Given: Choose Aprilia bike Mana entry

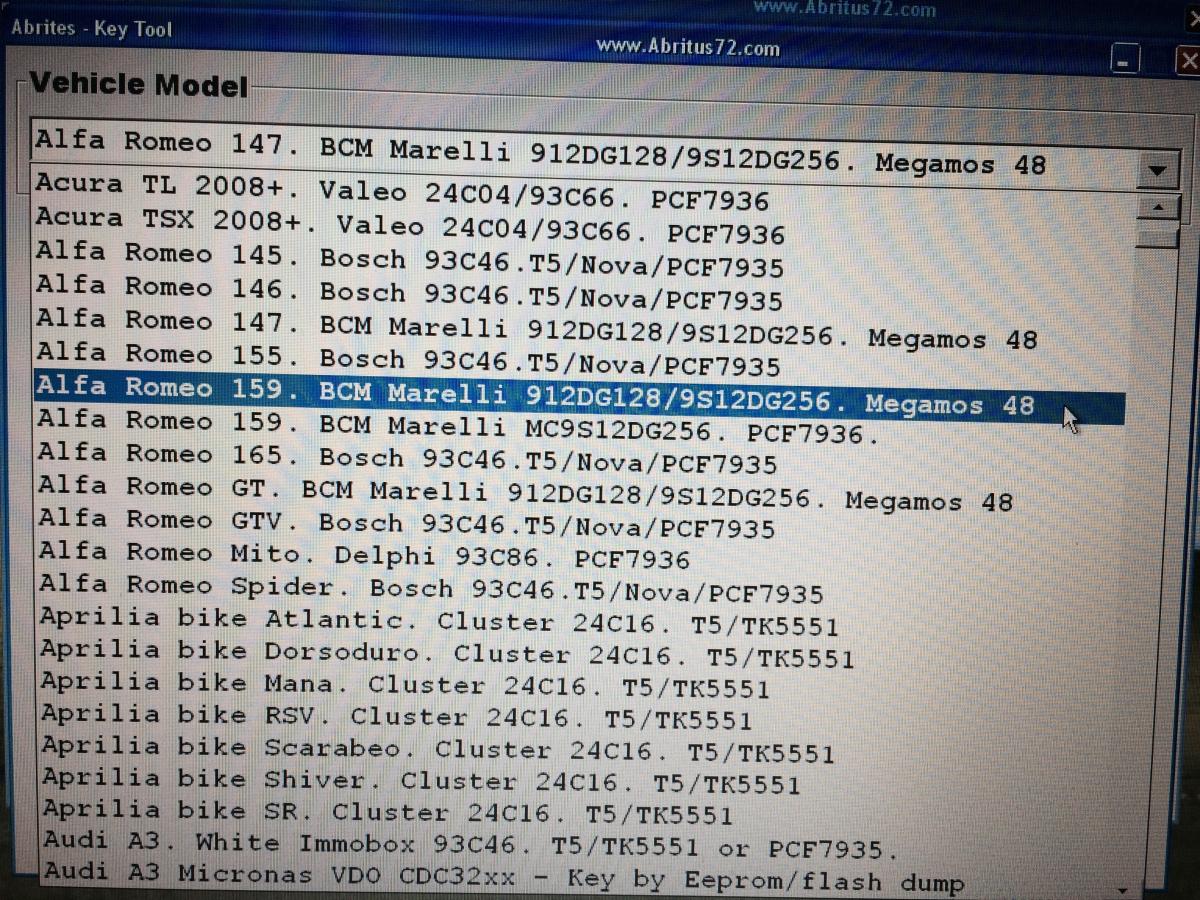Looking at the screenshot, I should coord(405,686).
